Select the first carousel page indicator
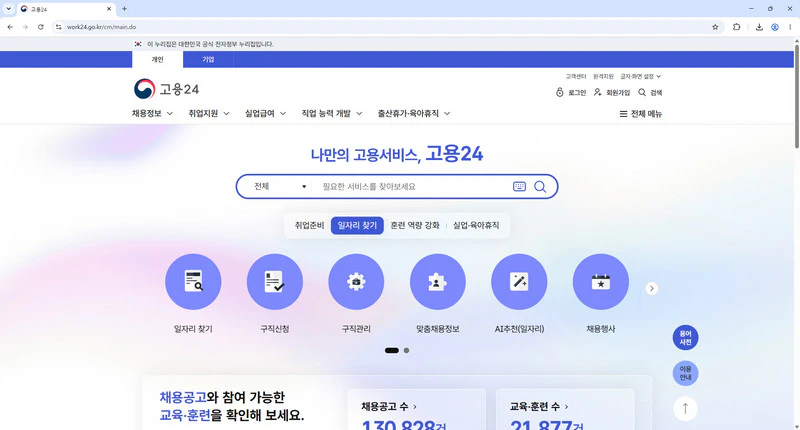This screenshot has width=800, height=430. pos(392,350)
